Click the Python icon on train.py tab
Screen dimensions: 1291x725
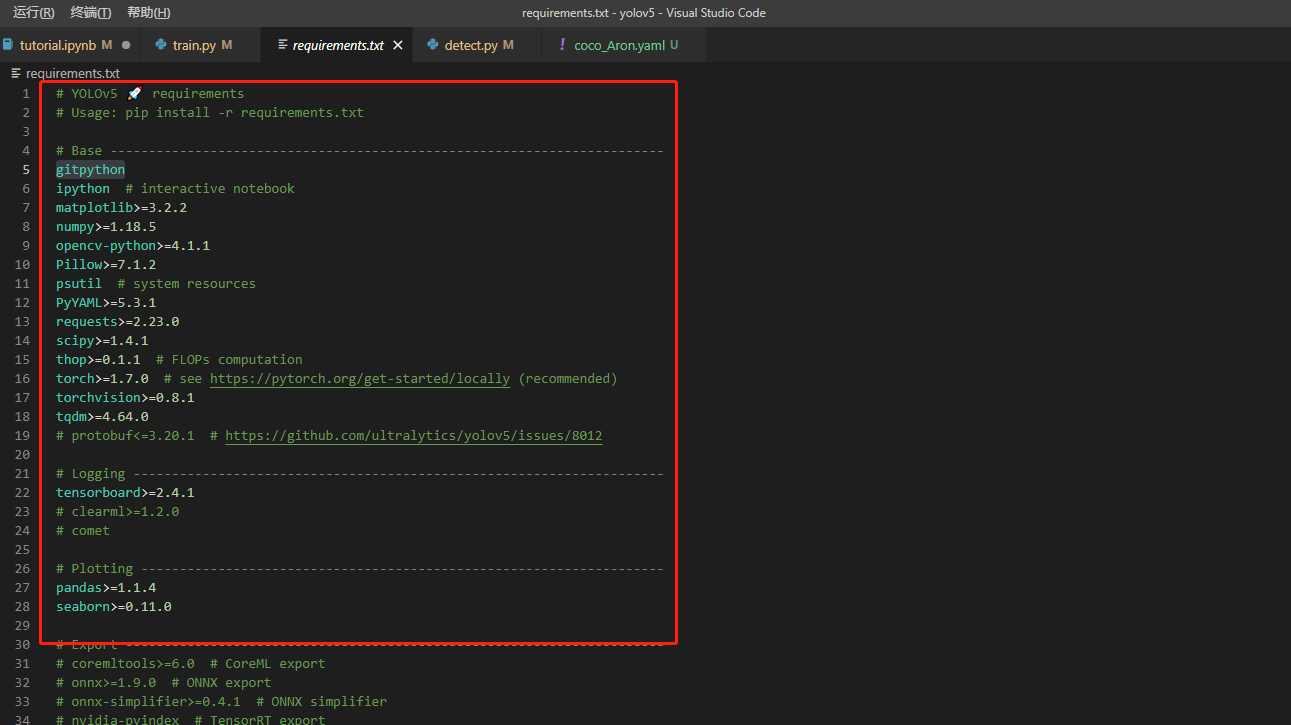[x=160, y=45]
